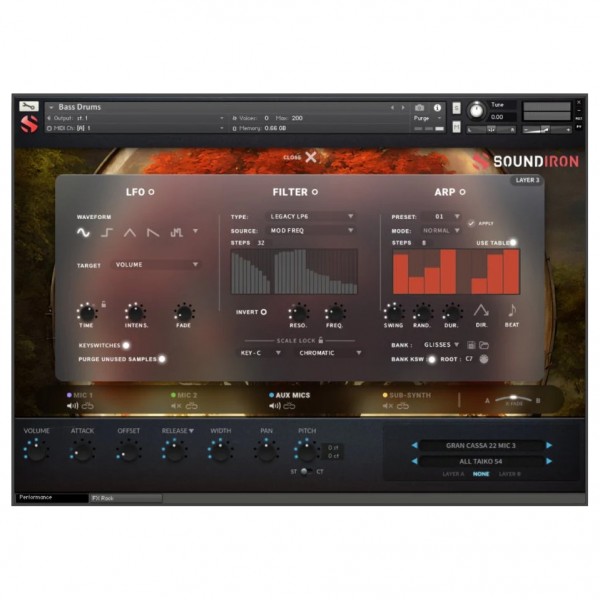
Task: Unmute the SUB-SYNTH speaker icon
Action: pos(388,406)
